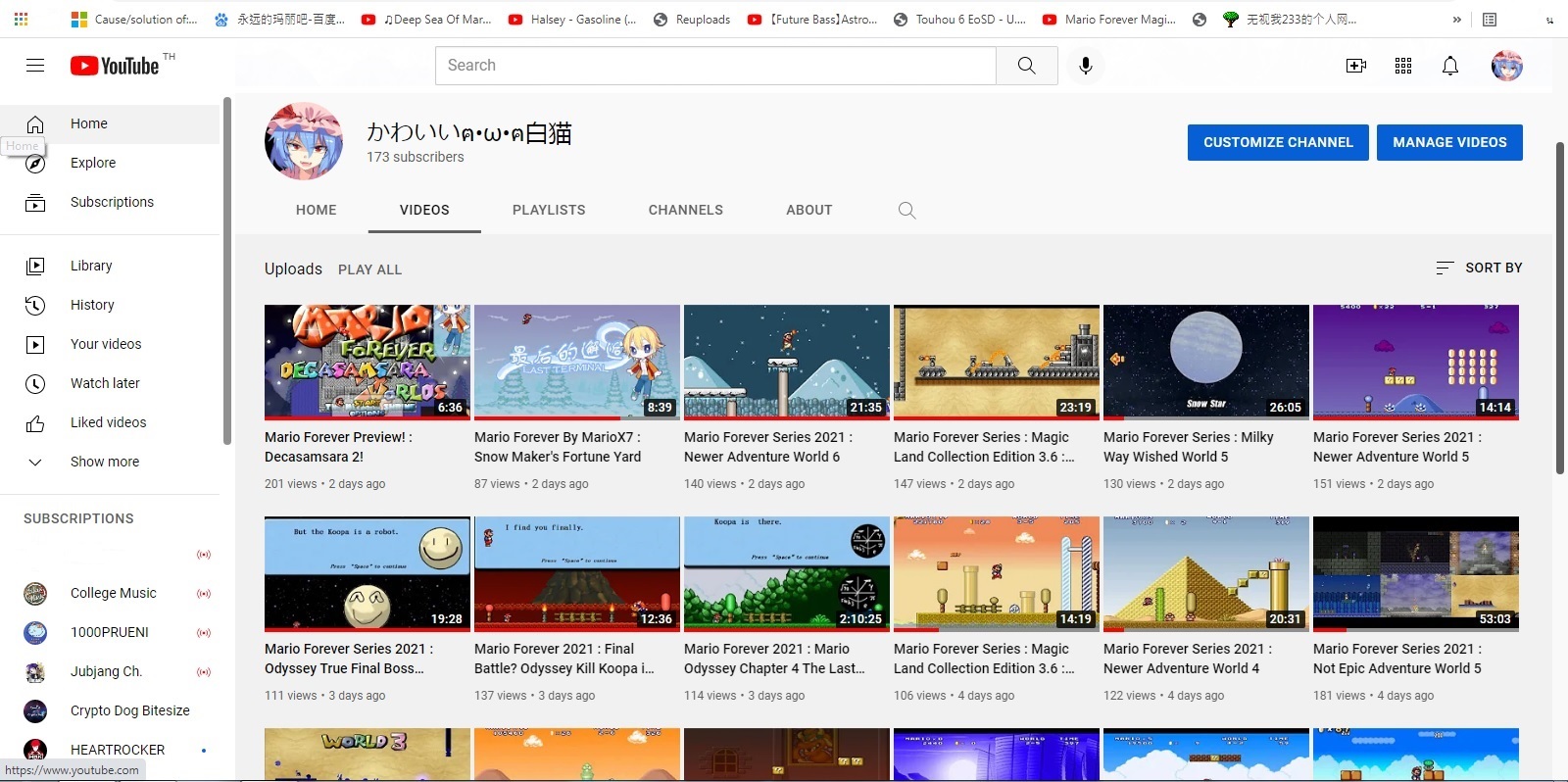Click Jubjang Ch. channel avatar
1568x782 pixels.
(x=35, y=671)
